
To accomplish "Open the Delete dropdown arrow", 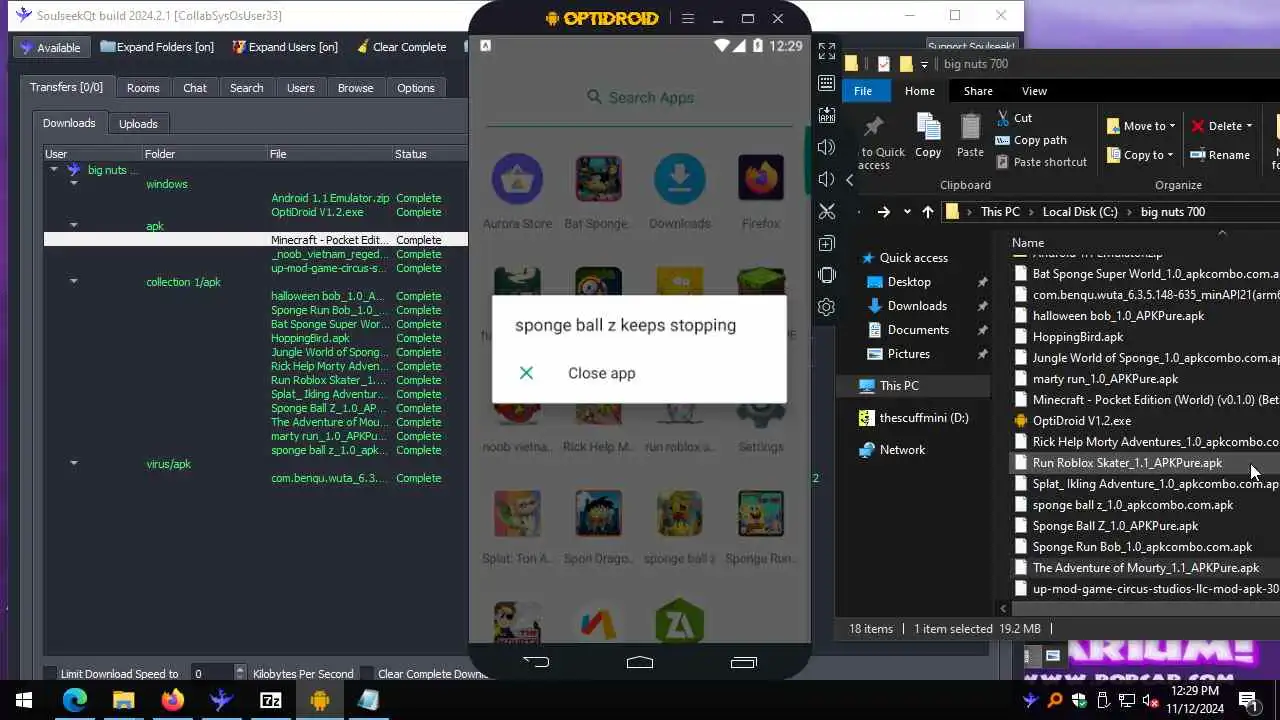I will click(x=1249, y=126).
